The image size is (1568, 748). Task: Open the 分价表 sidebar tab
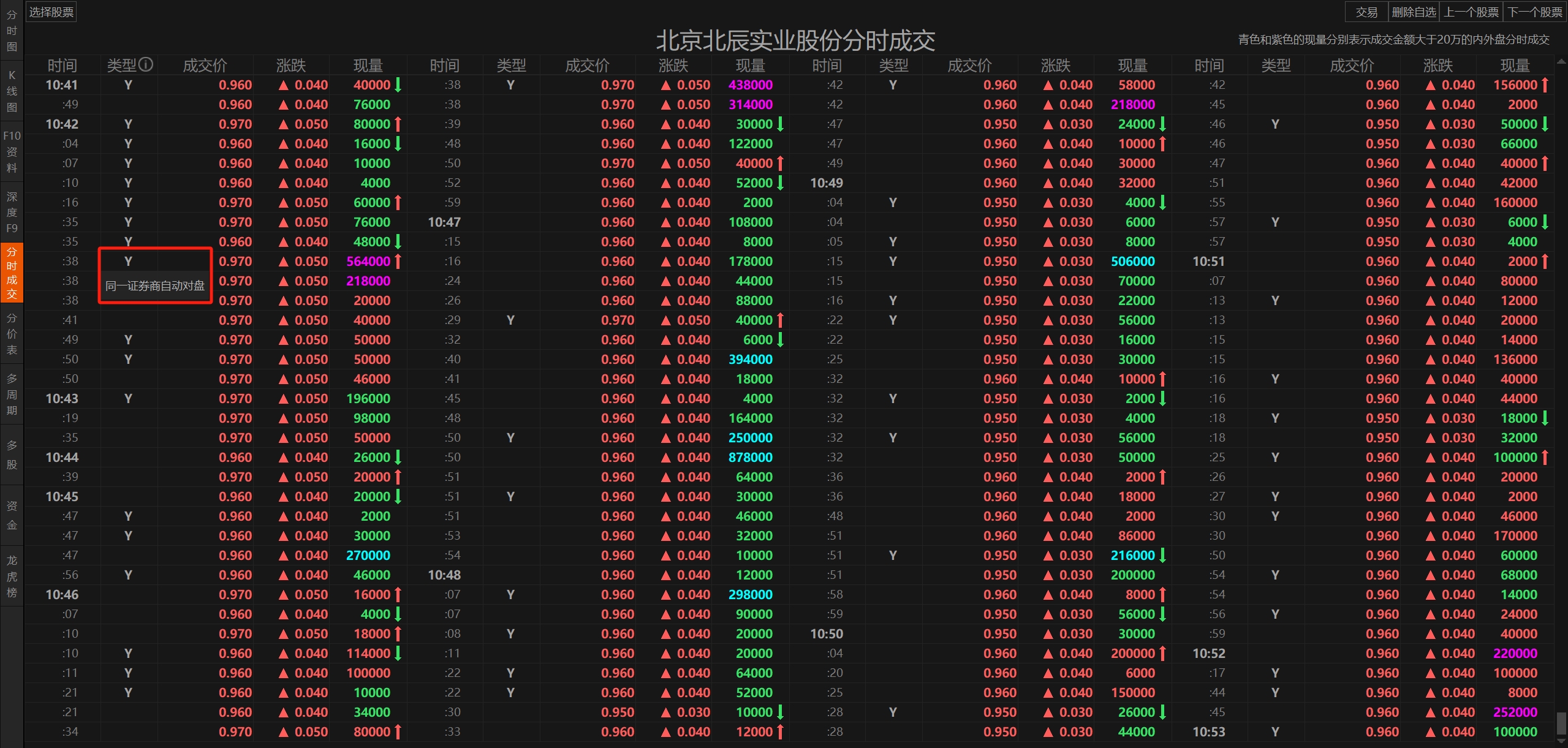12,334
